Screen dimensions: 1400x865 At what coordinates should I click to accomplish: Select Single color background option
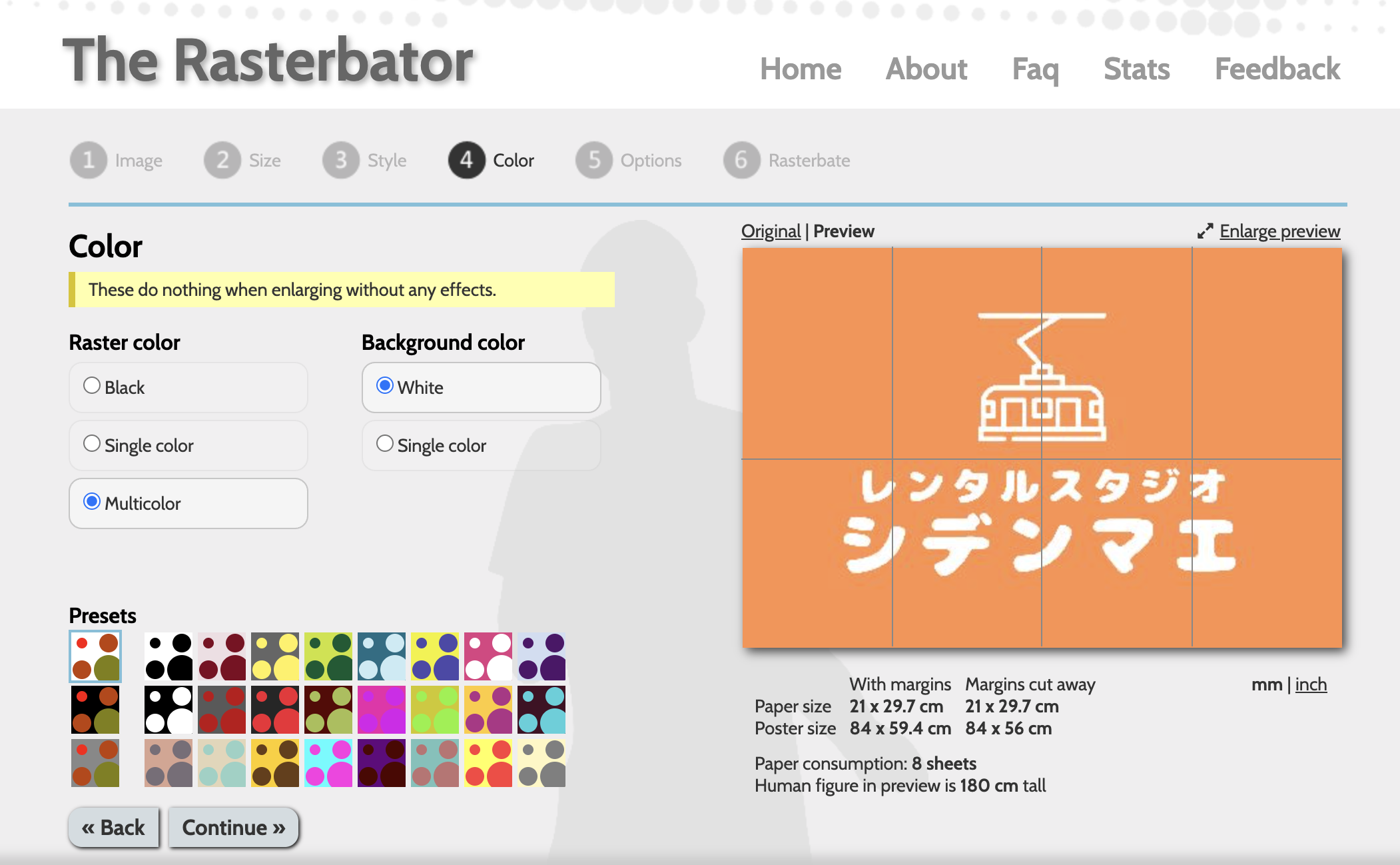pyautogui.click(x=385, y=444)
